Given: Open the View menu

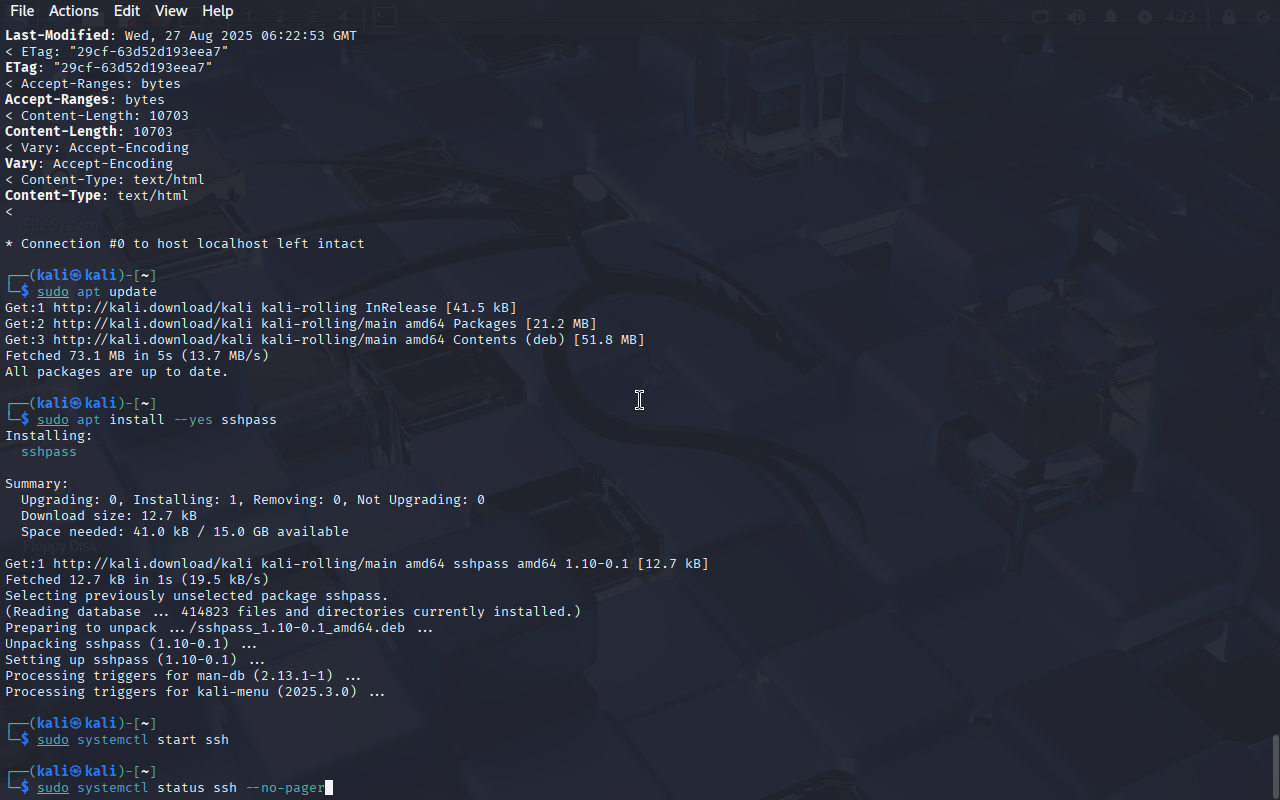Looking at the screenshot, I should (171, 11).
